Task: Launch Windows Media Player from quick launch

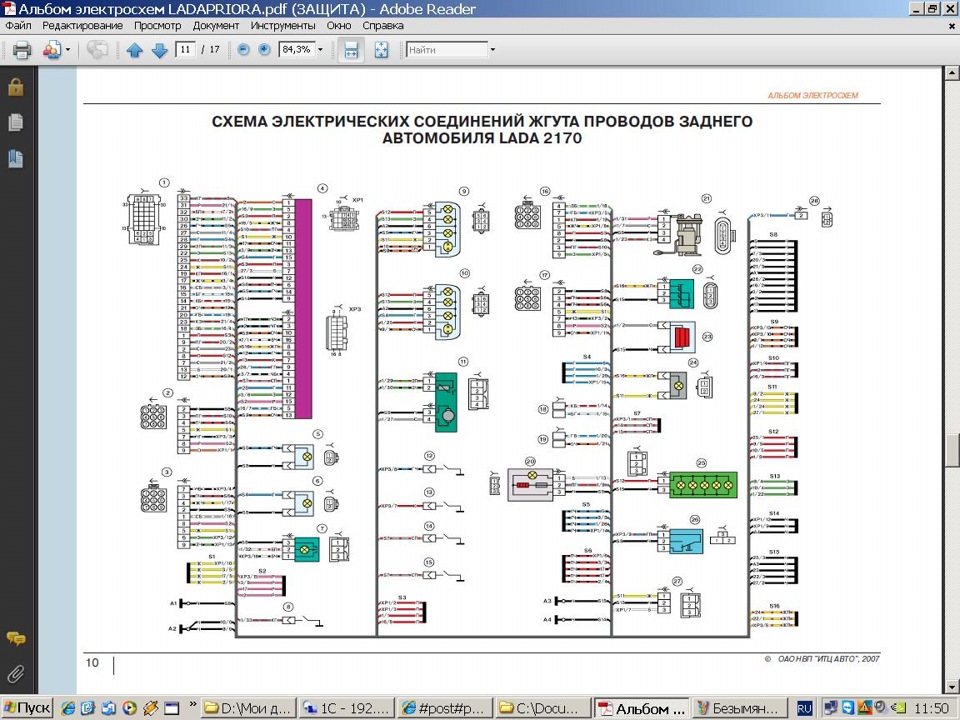Action: point(129,708)
